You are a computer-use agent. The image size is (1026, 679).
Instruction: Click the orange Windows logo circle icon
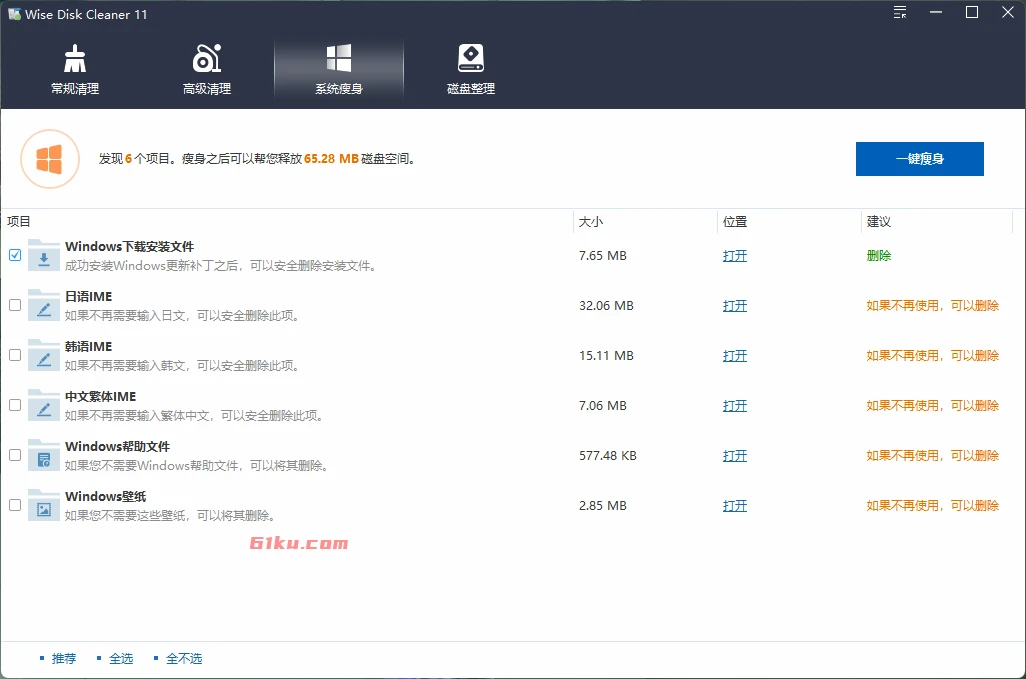pyautogui.click(x=50, y=159)
